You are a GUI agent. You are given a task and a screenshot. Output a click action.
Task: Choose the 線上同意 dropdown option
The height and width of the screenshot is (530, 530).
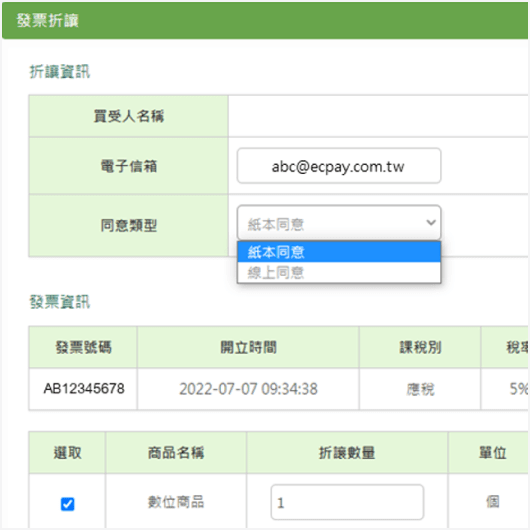pos(339,272)
